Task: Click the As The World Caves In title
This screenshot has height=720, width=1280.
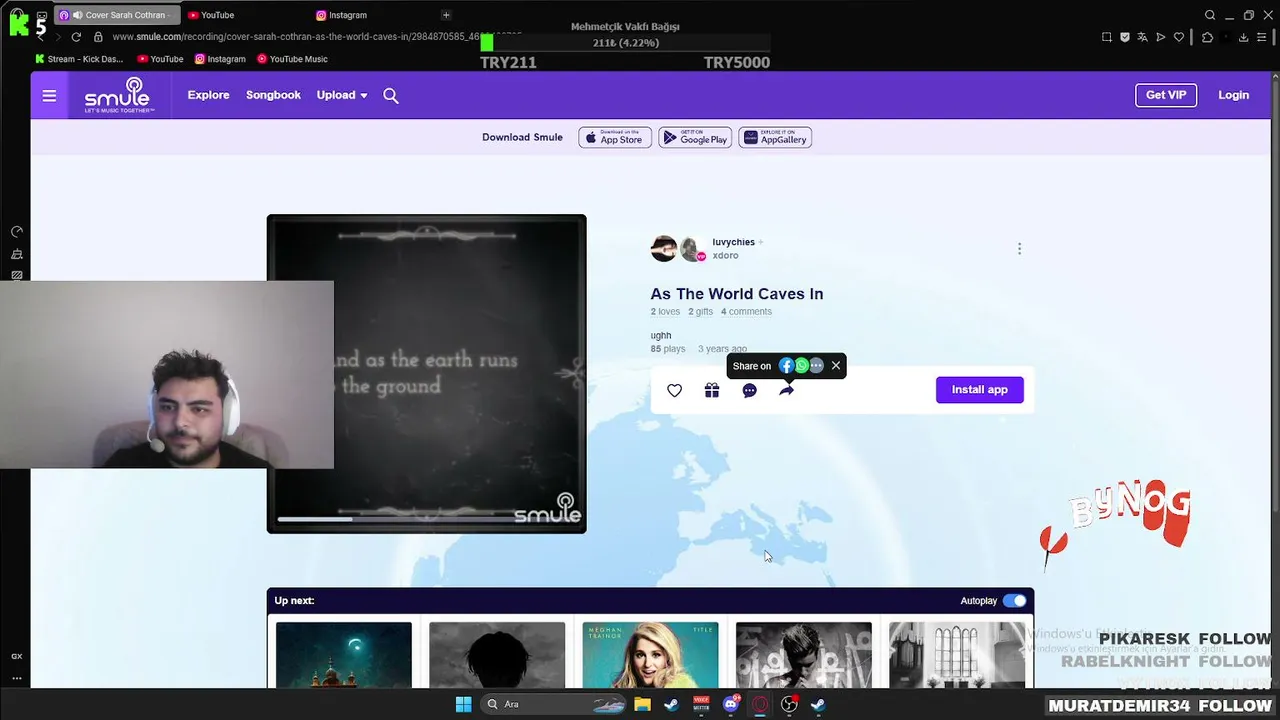Action: tap(737, 294)
